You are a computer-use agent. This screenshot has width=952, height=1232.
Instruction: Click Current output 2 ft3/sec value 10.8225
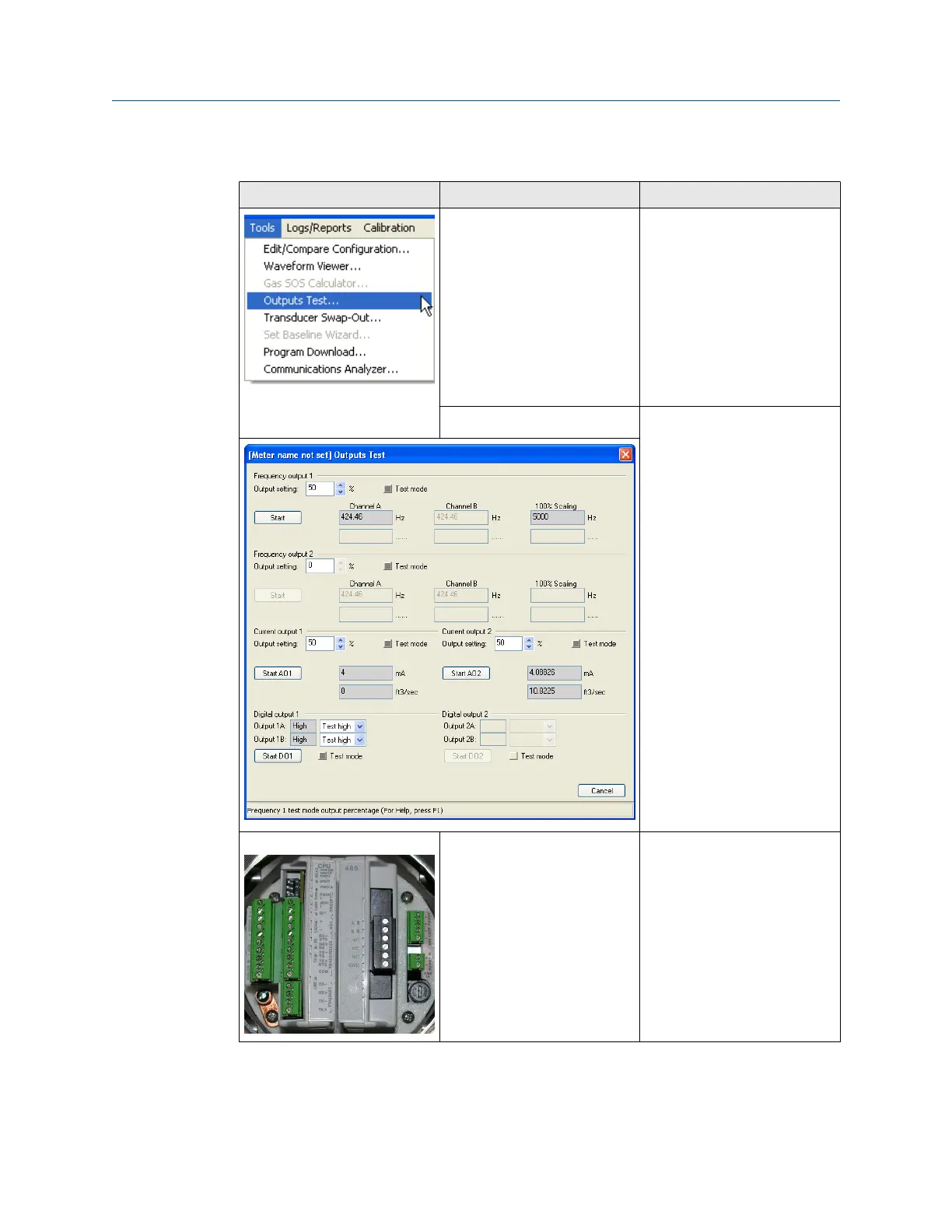[554, 691]
